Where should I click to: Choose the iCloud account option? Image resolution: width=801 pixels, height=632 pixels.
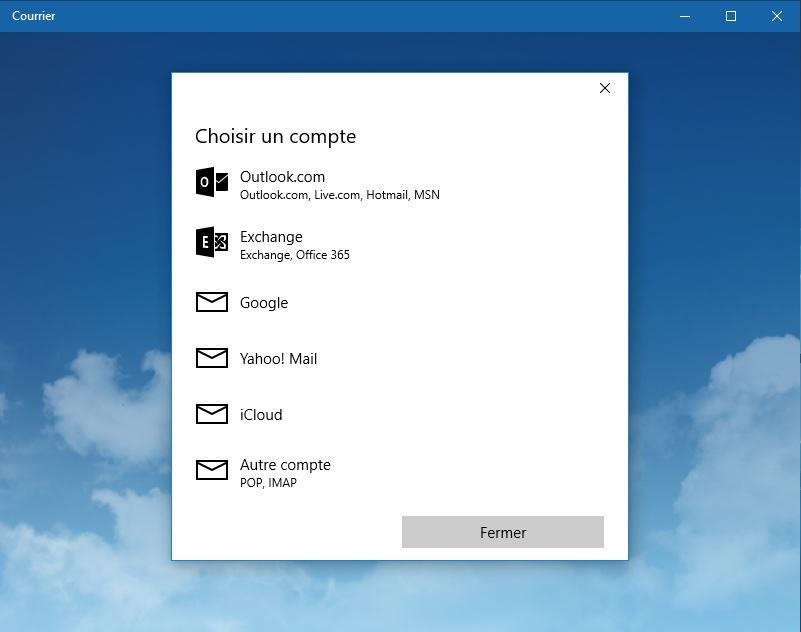[x=261, y=414]
